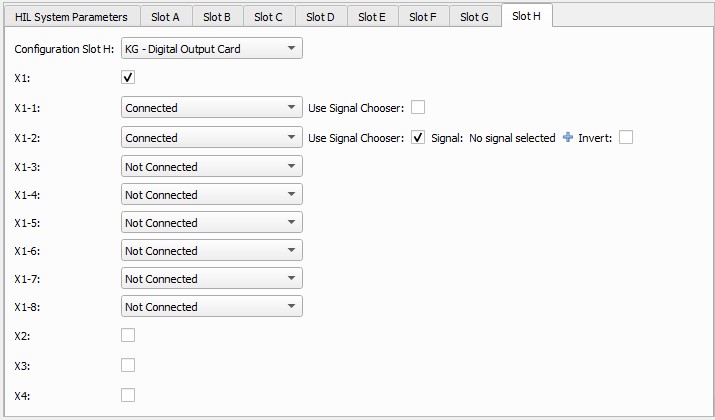Image resolution: width=715 pixels, height=420 pixels.
Task: Open the X1-3 Not Connected dropdown
Action: (212, 166)
